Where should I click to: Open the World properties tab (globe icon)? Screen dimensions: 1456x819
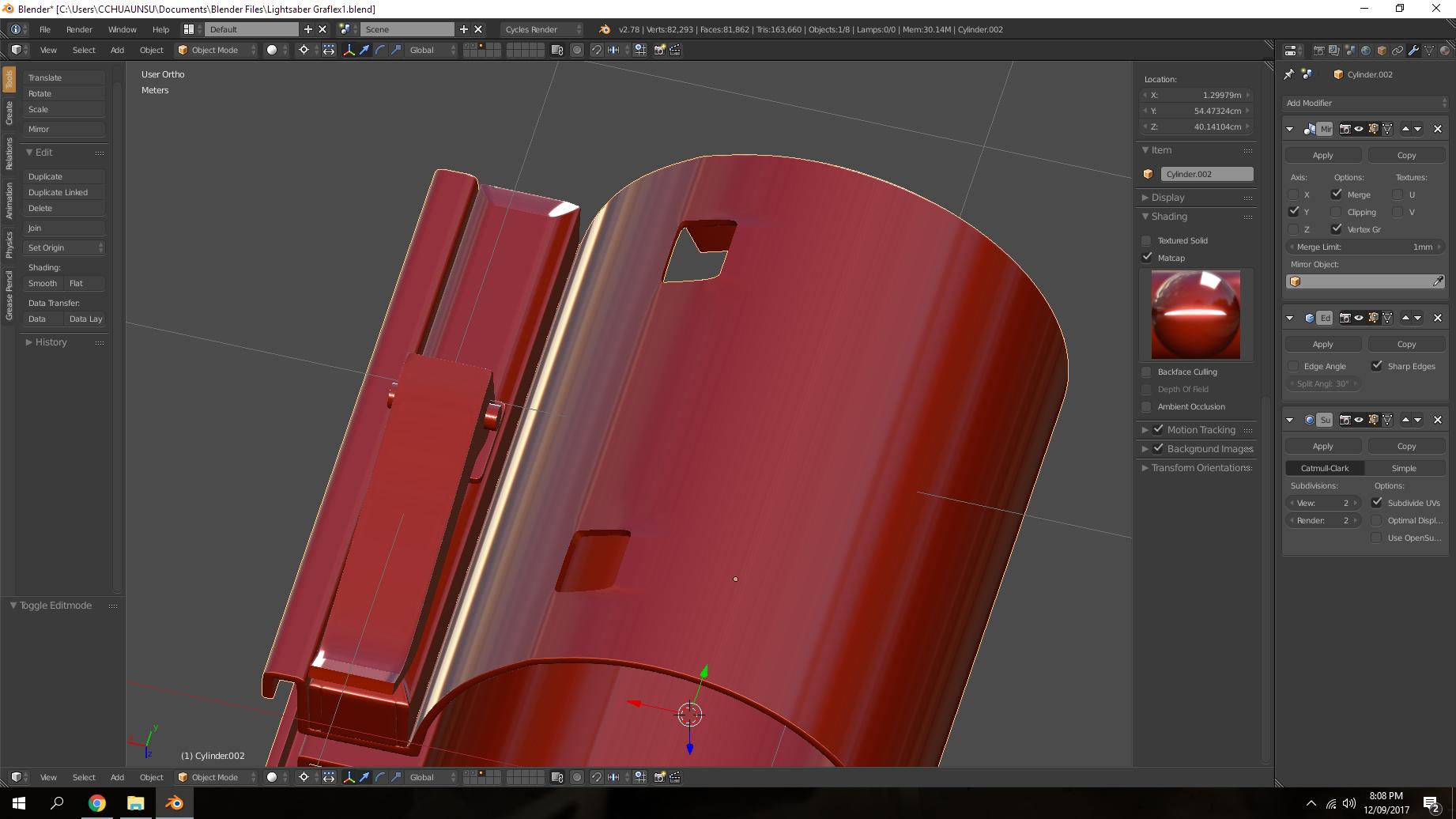[x=1366, y=50]
